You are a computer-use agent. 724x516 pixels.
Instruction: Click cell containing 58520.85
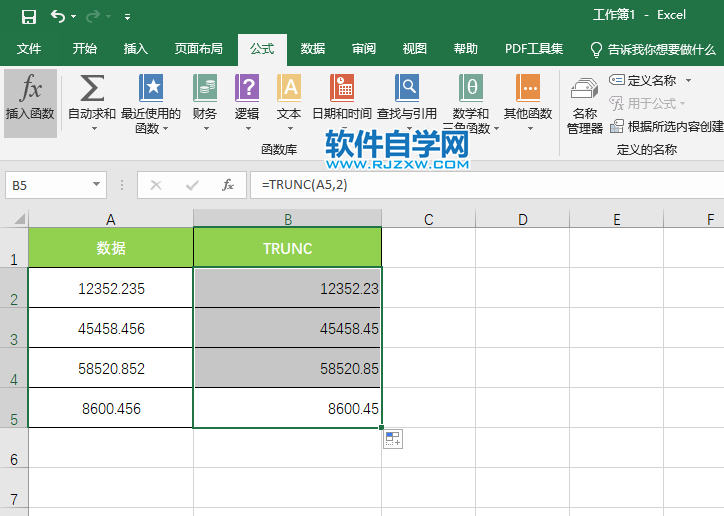point(288,368)
